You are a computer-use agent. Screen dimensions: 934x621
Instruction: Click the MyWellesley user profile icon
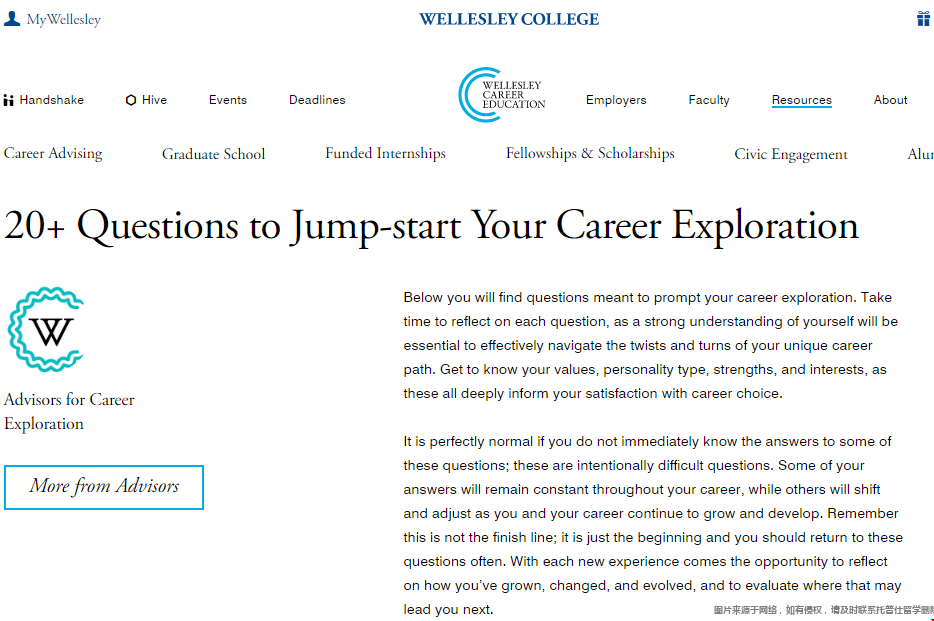coord(12,19)
